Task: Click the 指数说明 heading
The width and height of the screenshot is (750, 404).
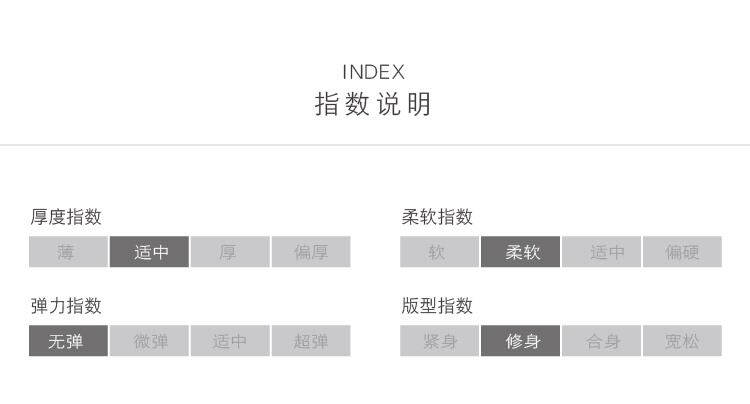Action: click(374, 104)
